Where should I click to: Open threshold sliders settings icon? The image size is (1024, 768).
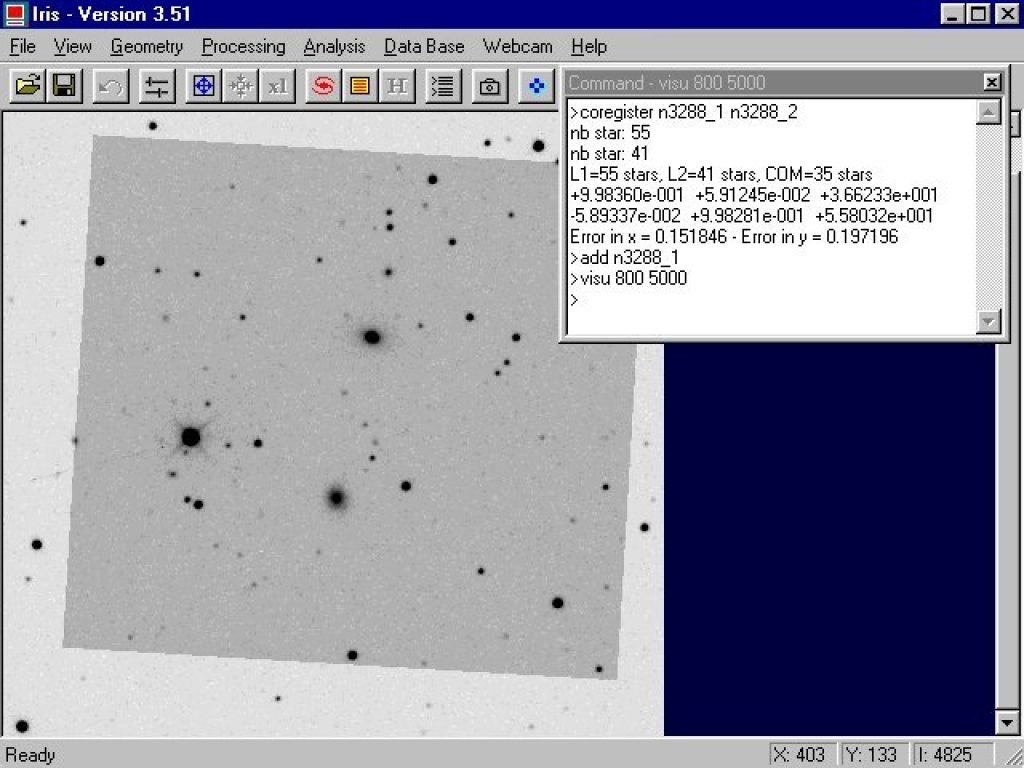click(x=157, y=86)
